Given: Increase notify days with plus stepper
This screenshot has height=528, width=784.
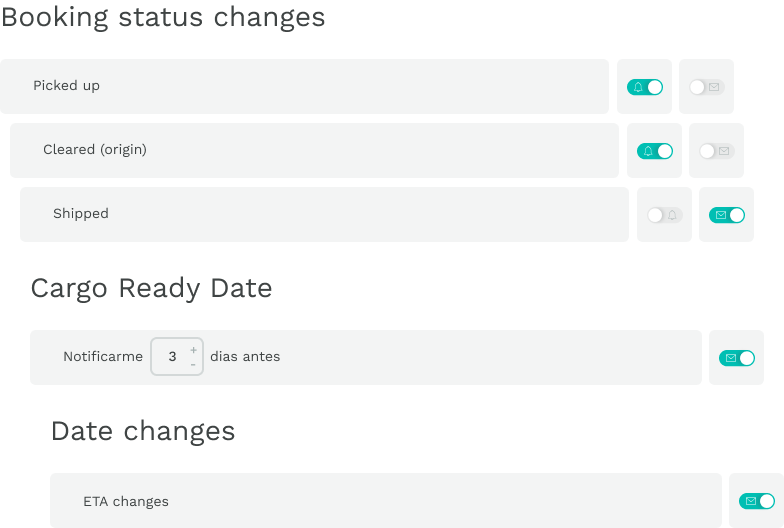Looking at the screenshot, I should pos(193,350).
